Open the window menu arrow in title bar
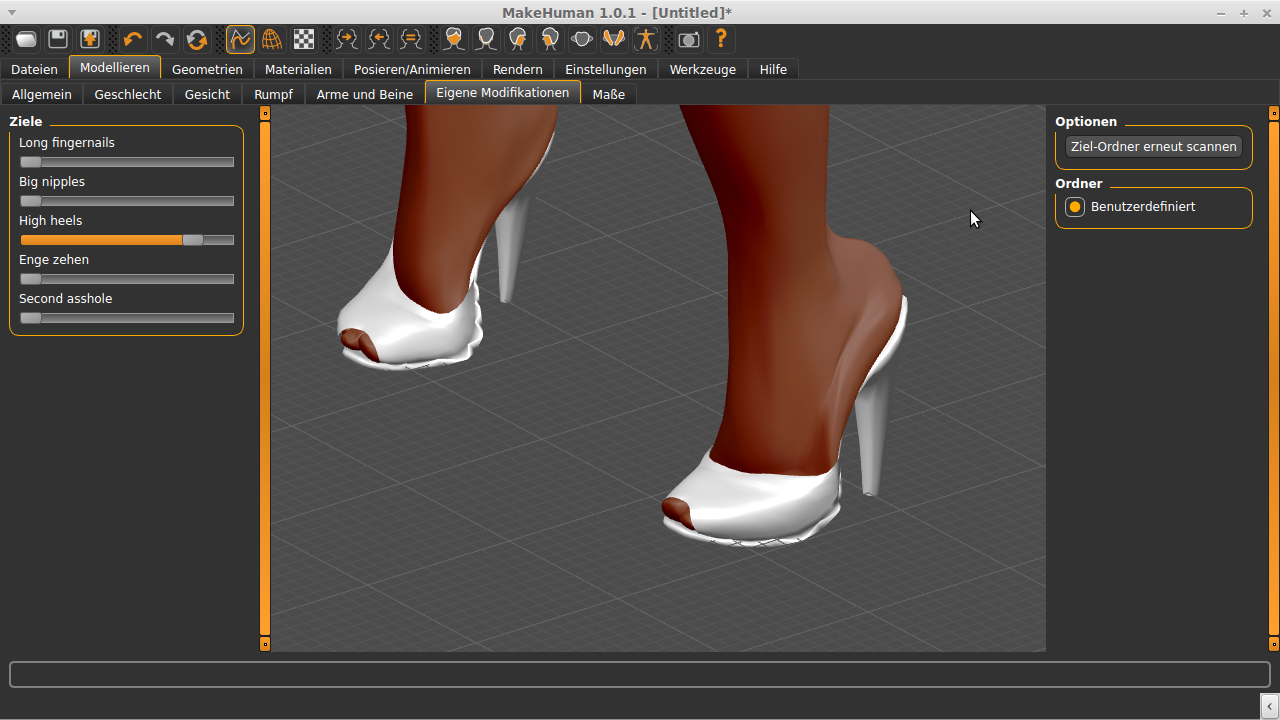Viewport: 1280px width, 720px height. pos(12,12)
